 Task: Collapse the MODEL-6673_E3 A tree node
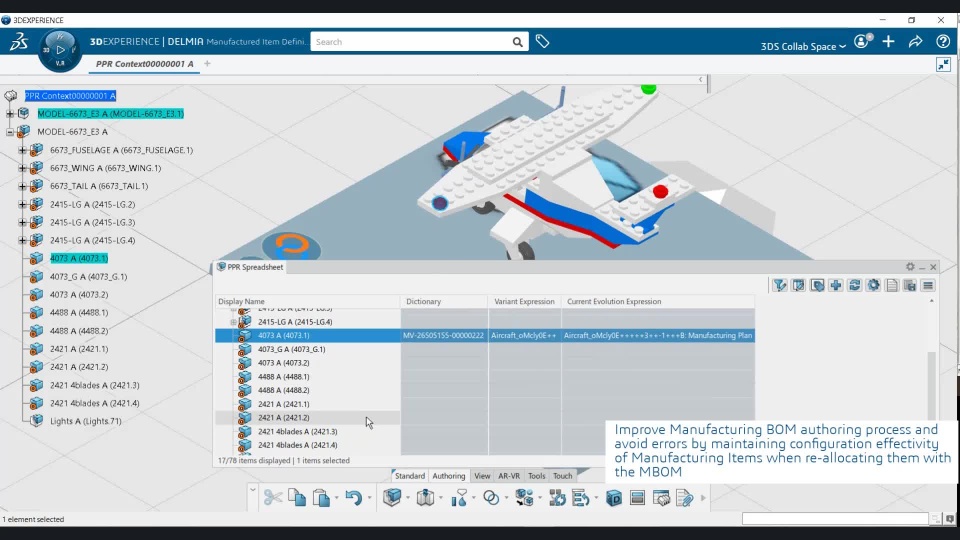click(10, 132)
